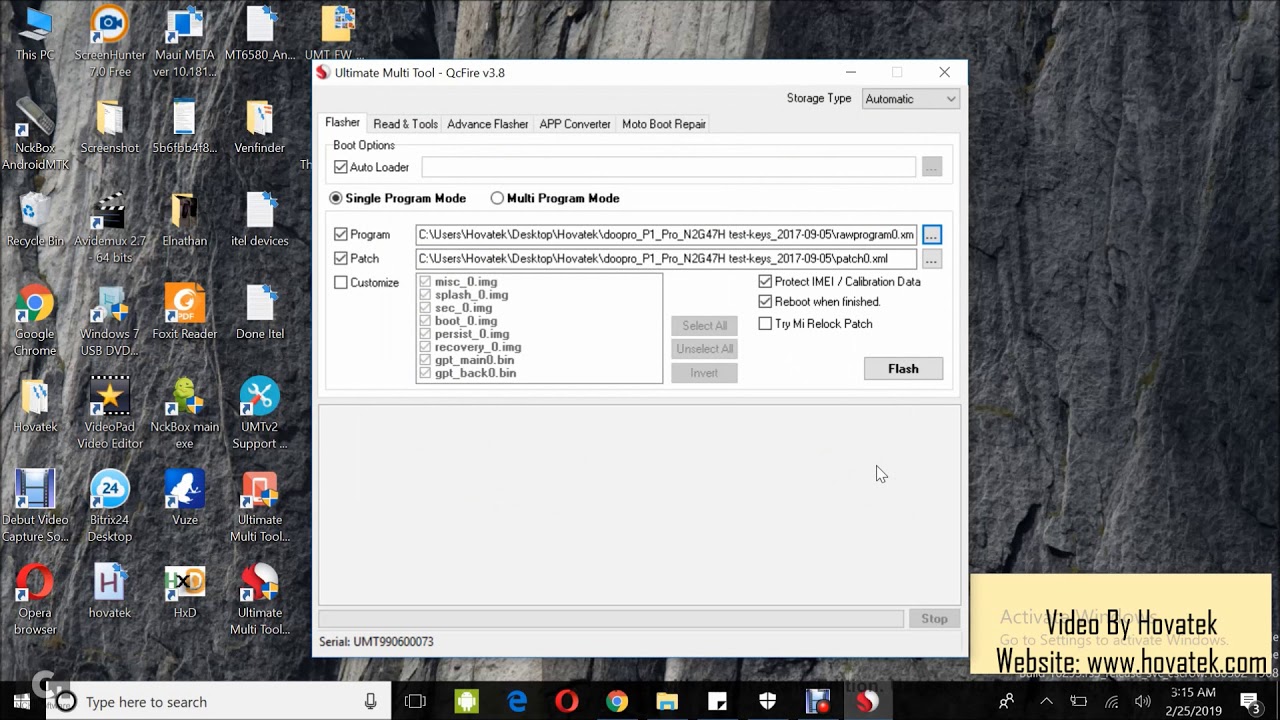Image resolution: width=1280 pixels, height=720 pixels.
Task: Enable Try Mi Relock Patch
Action: pyautogui.click(x=765, y=323)
